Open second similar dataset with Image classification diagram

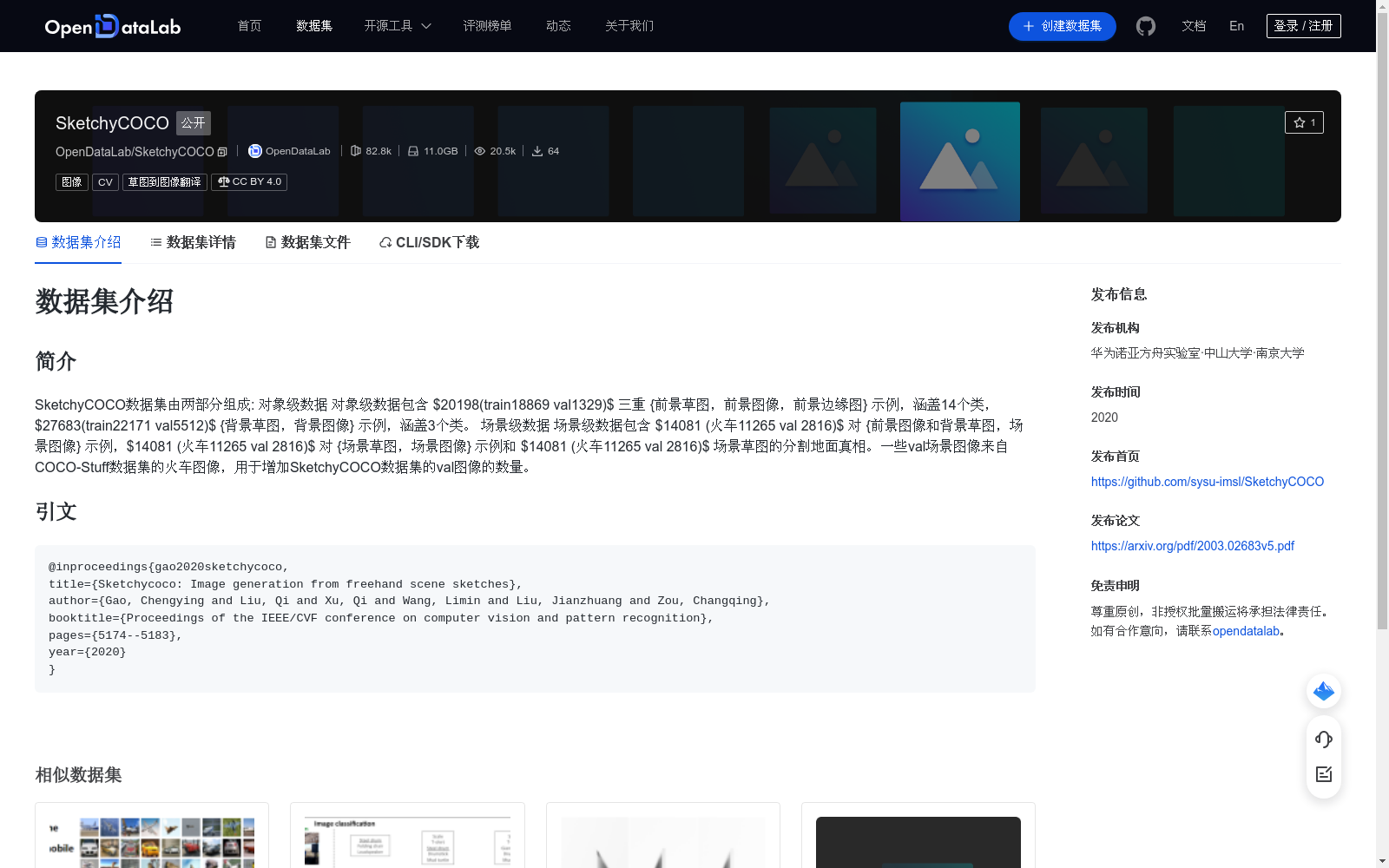tap(407, 842)
